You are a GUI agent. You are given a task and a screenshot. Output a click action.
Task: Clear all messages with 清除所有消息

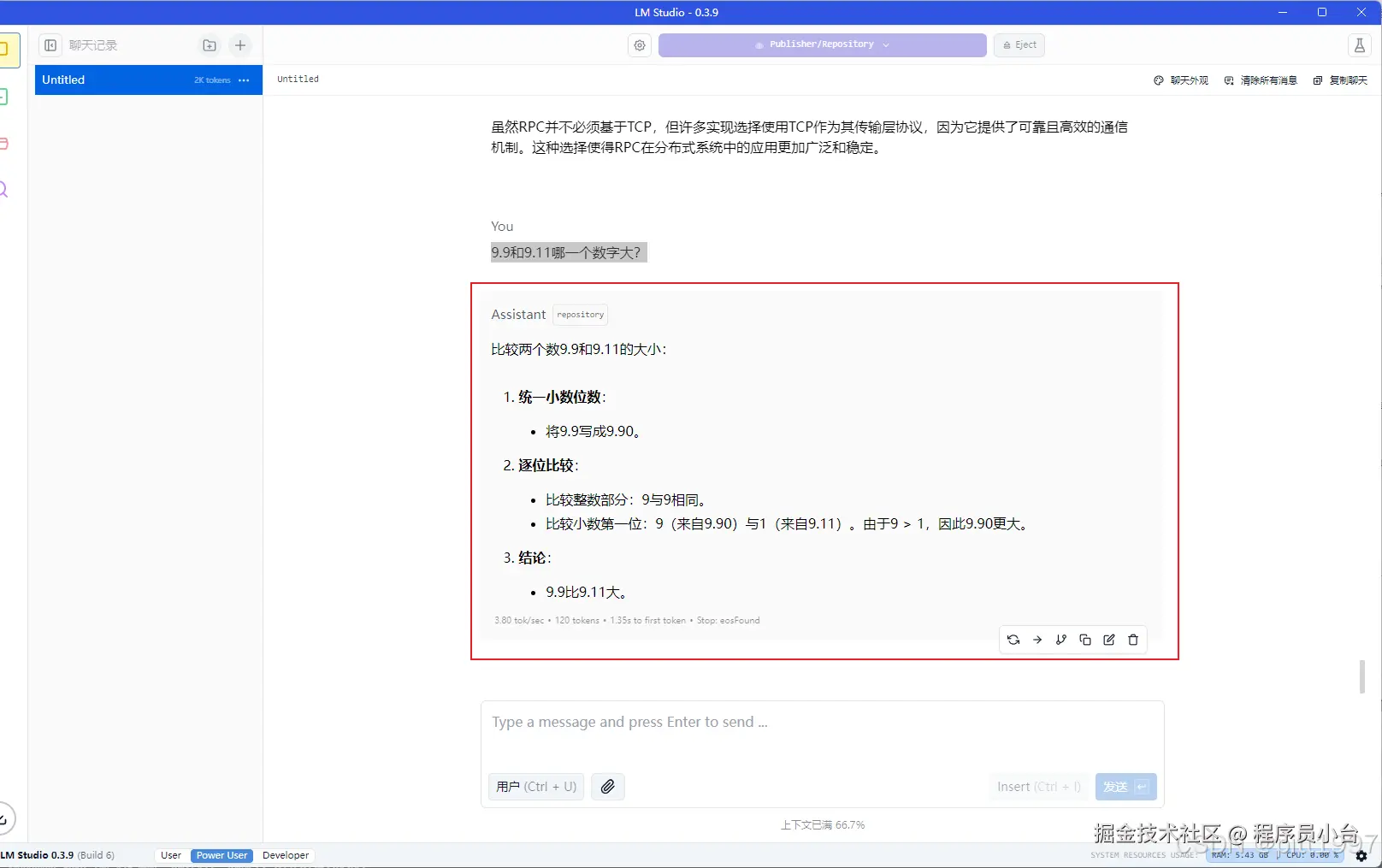tap(1260, 80)
